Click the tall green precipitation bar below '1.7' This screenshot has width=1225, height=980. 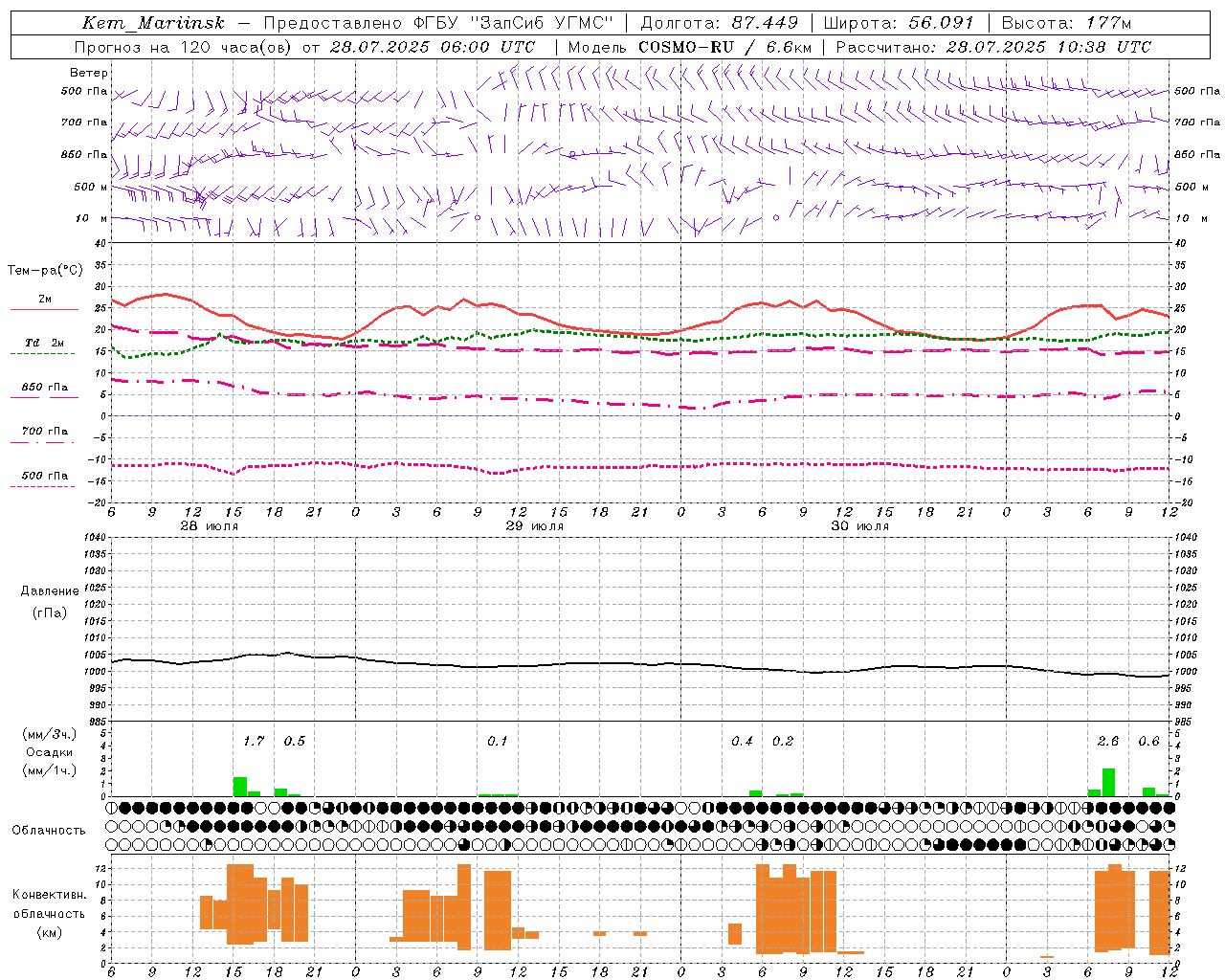coord(240,787)
